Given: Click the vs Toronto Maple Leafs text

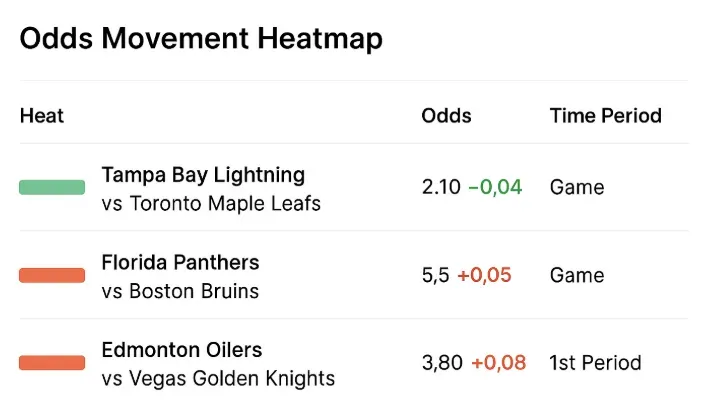Looking at the screenshot, I should click(x=211, y=204).
